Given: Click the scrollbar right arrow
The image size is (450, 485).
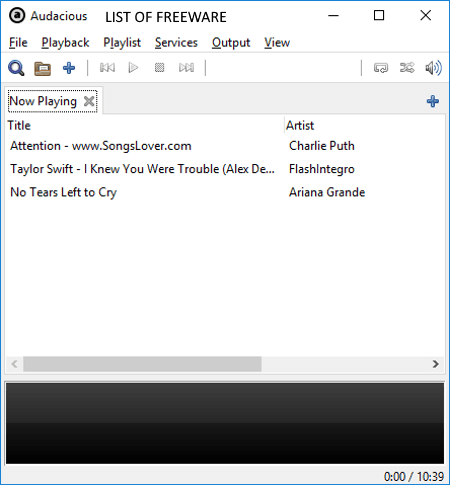Looking at the screenshot, I should coord(435,364).
